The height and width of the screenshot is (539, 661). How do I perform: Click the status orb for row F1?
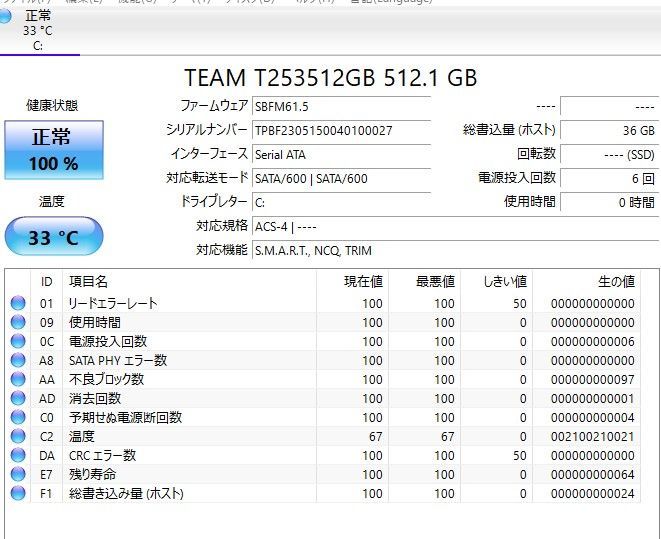18,493
